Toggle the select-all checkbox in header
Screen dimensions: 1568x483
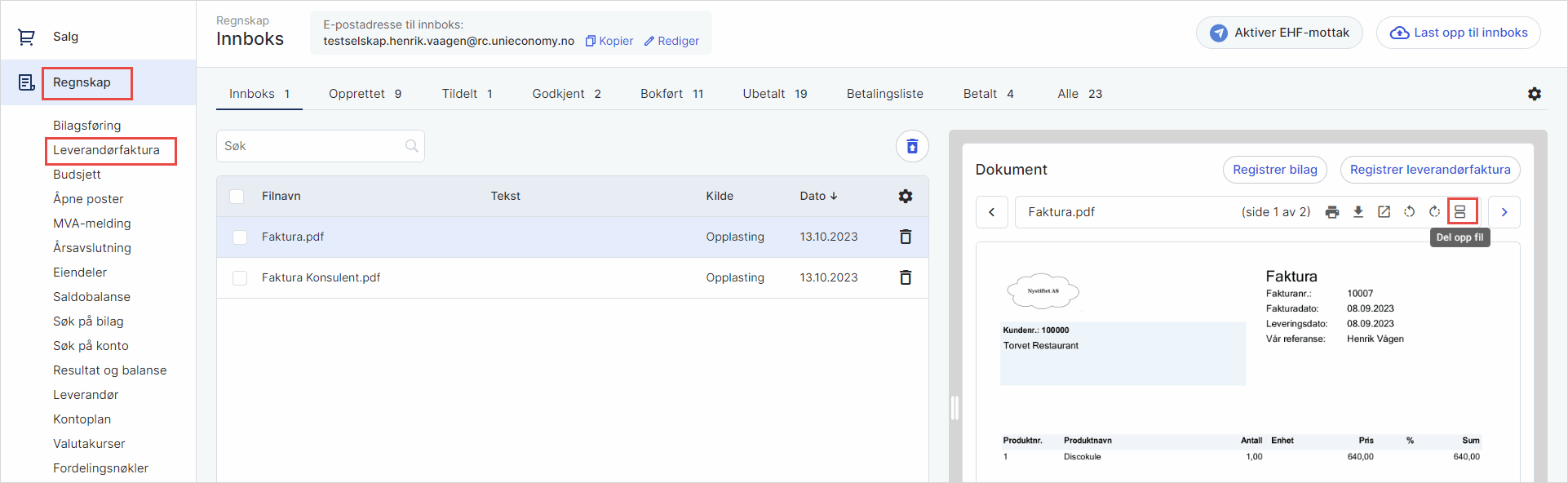tap(237, 197)
